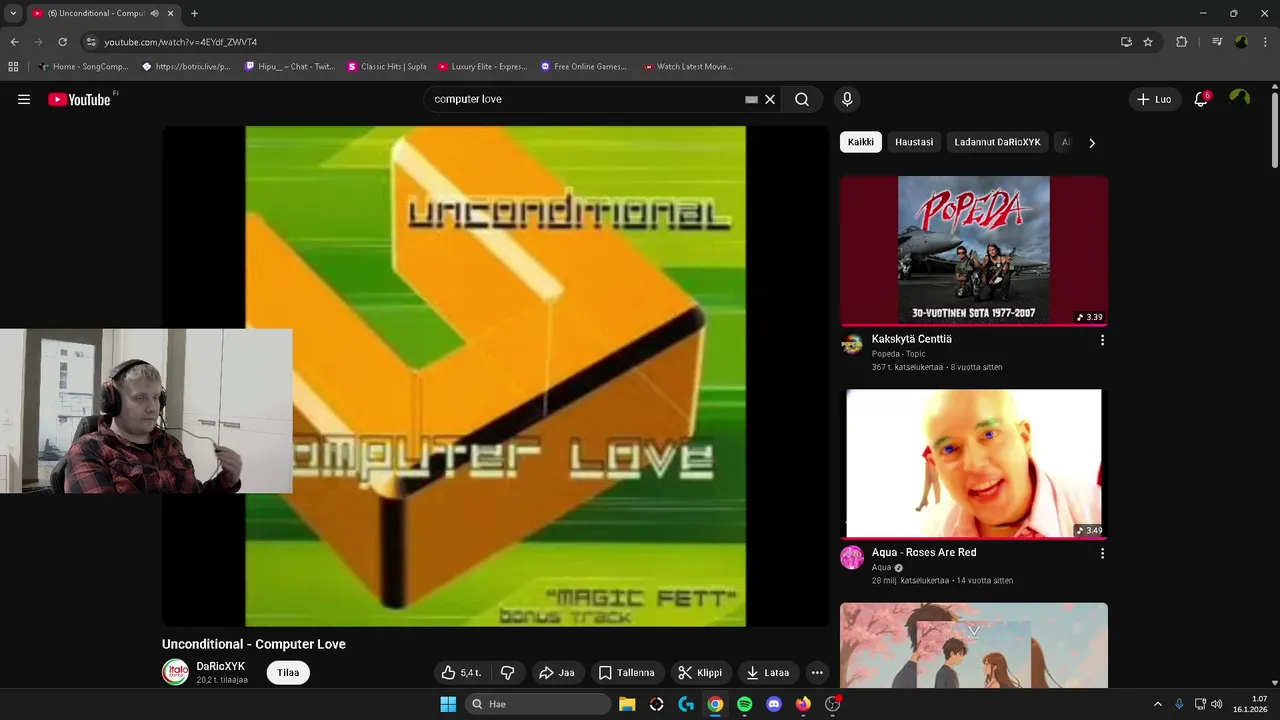Viewport: 1280px width, 720px height.
Task: Select the Kaikki filter chip
Action: 861,142
